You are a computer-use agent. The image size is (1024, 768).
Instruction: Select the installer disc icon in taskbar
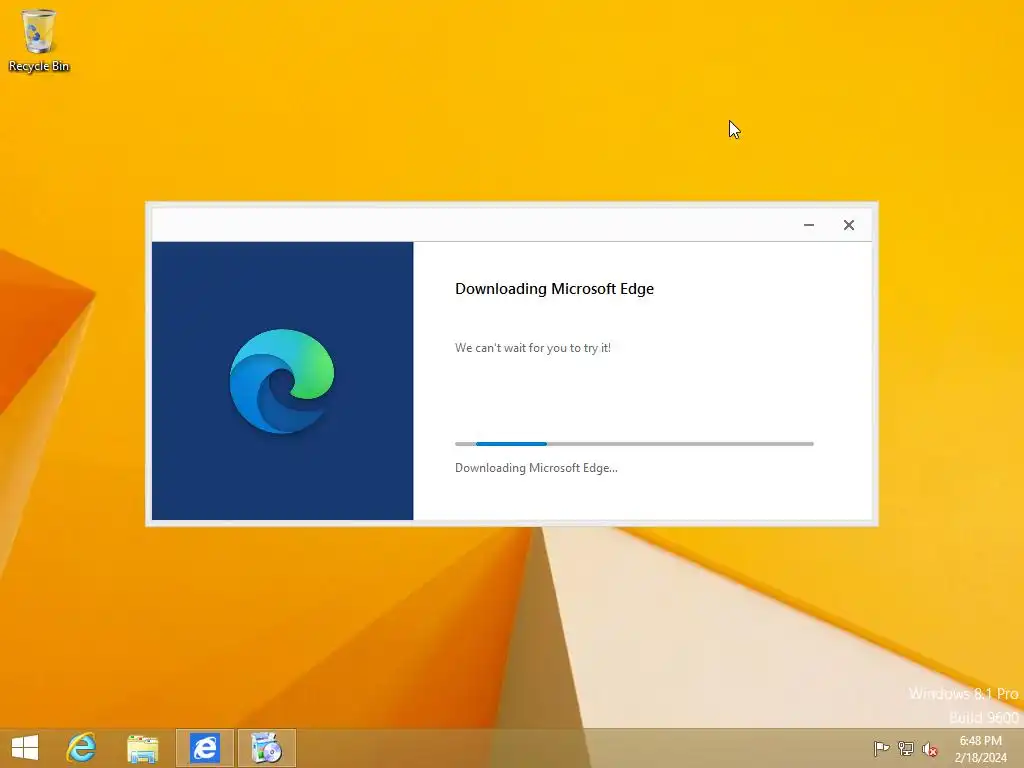point(266,748)
